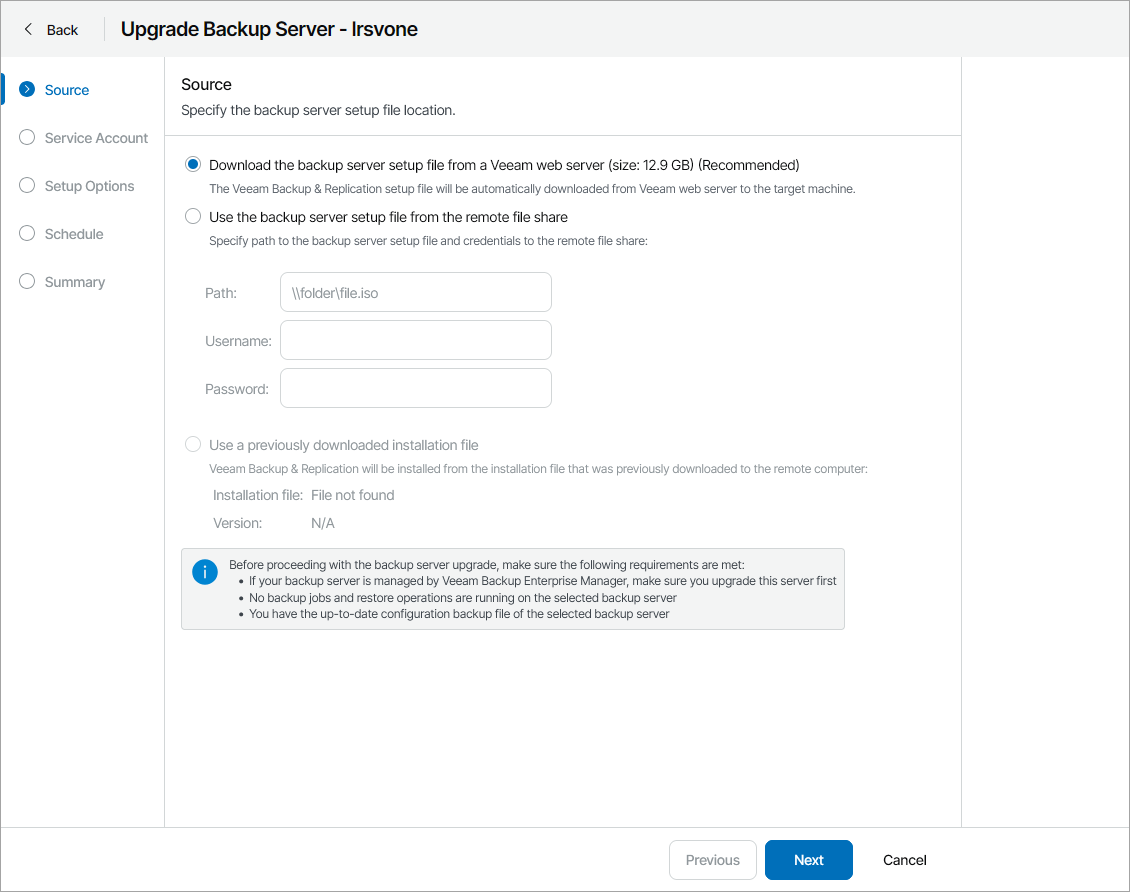
Task: Click the Source step arrow icon
Action: point(27,90)
